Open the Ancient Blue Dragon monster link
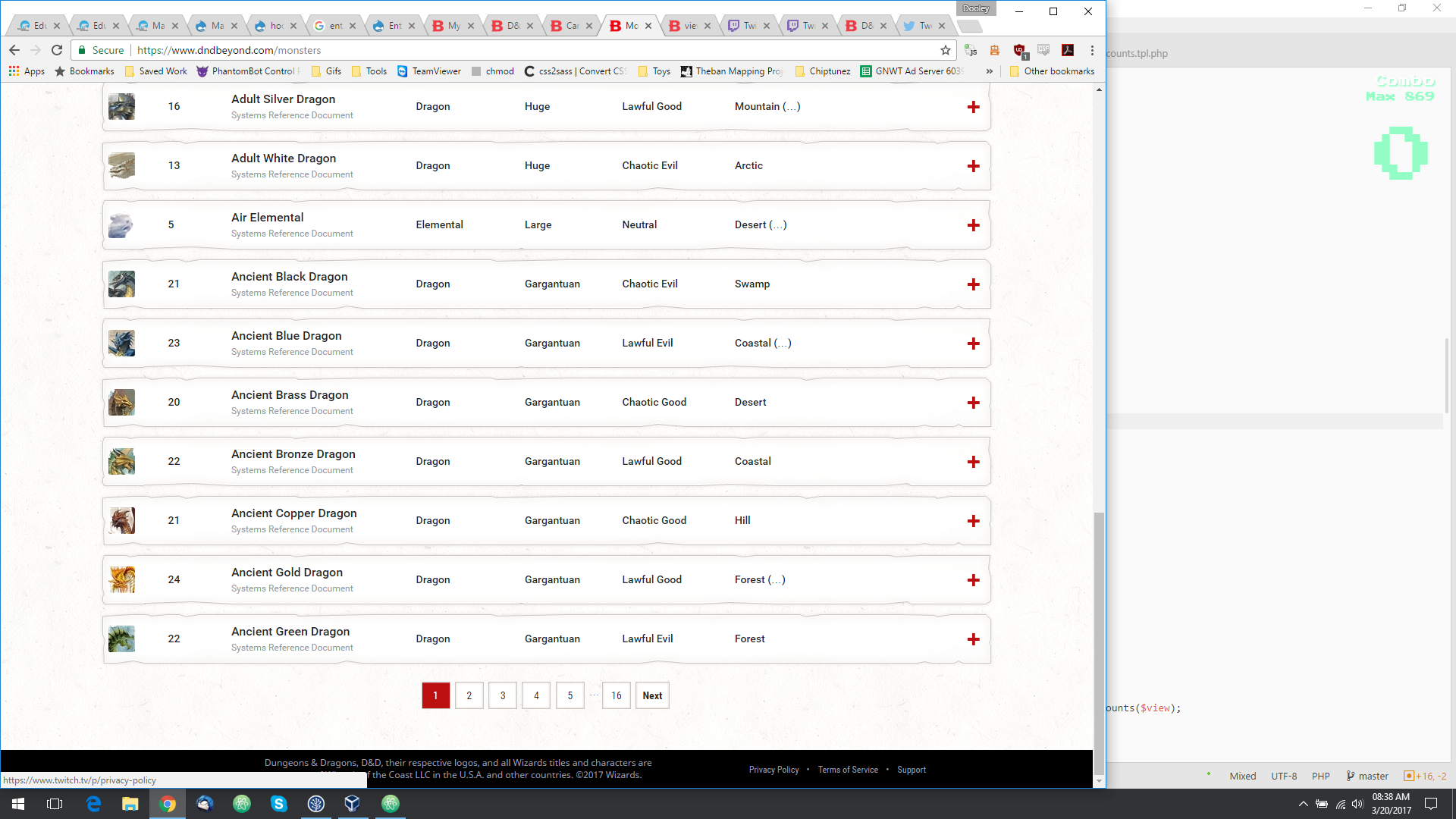1456x819 pixels. 286,336
